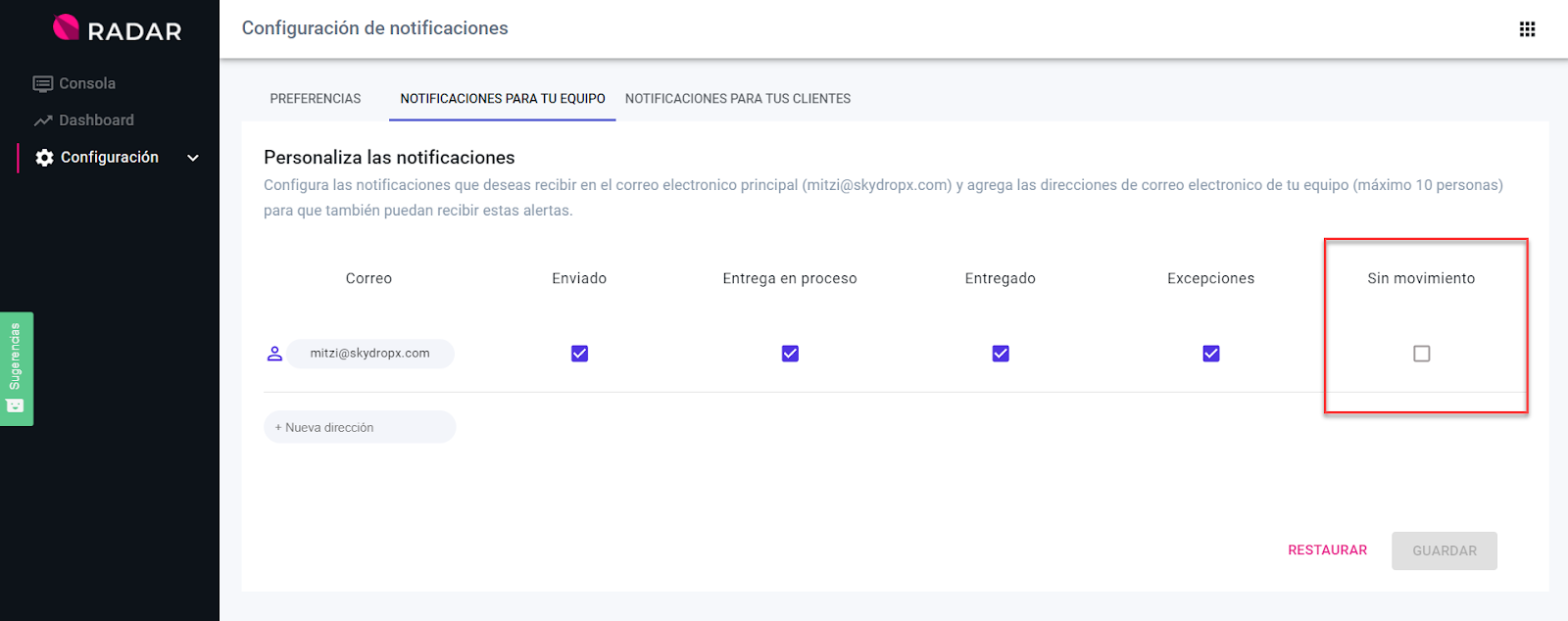Go to Dashboard in the sidebar

[96, 120]
